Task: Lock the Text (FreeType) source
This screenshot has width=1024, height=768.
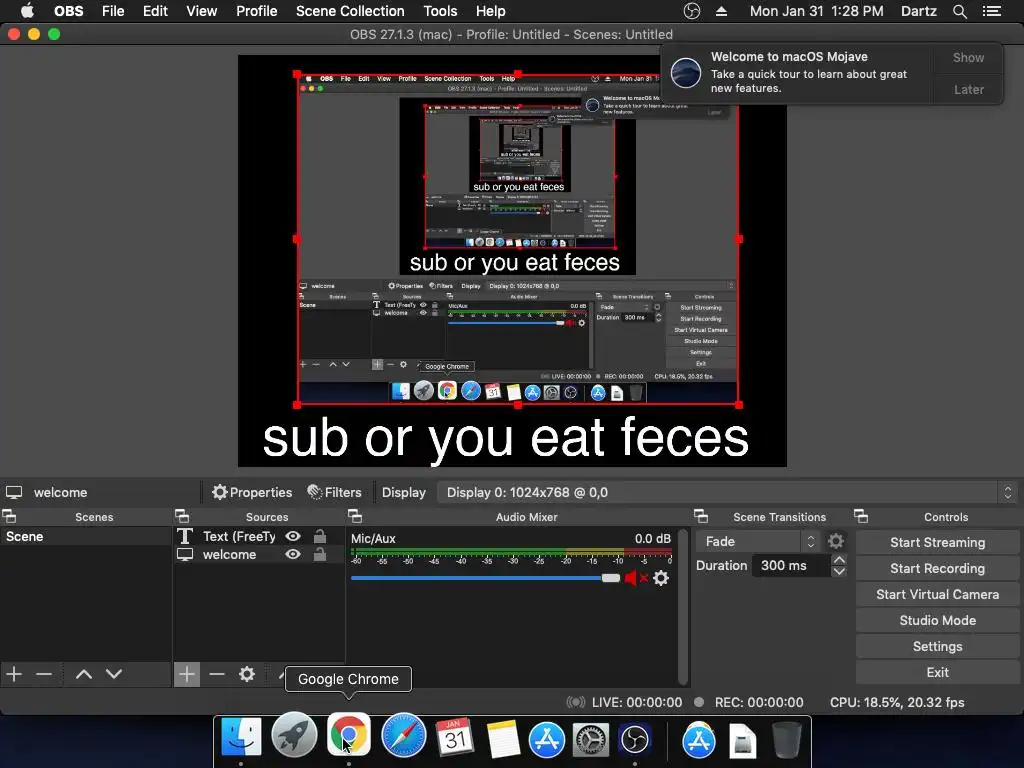Action: tap(320, 536)
